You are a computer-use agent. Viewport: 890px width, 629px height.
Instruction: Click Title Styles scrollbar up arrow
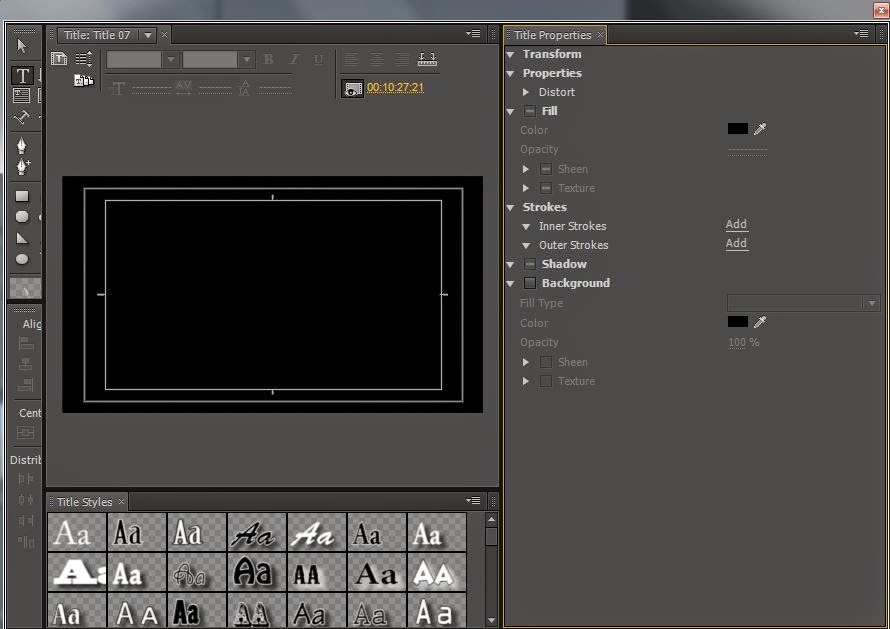[492, 519]
